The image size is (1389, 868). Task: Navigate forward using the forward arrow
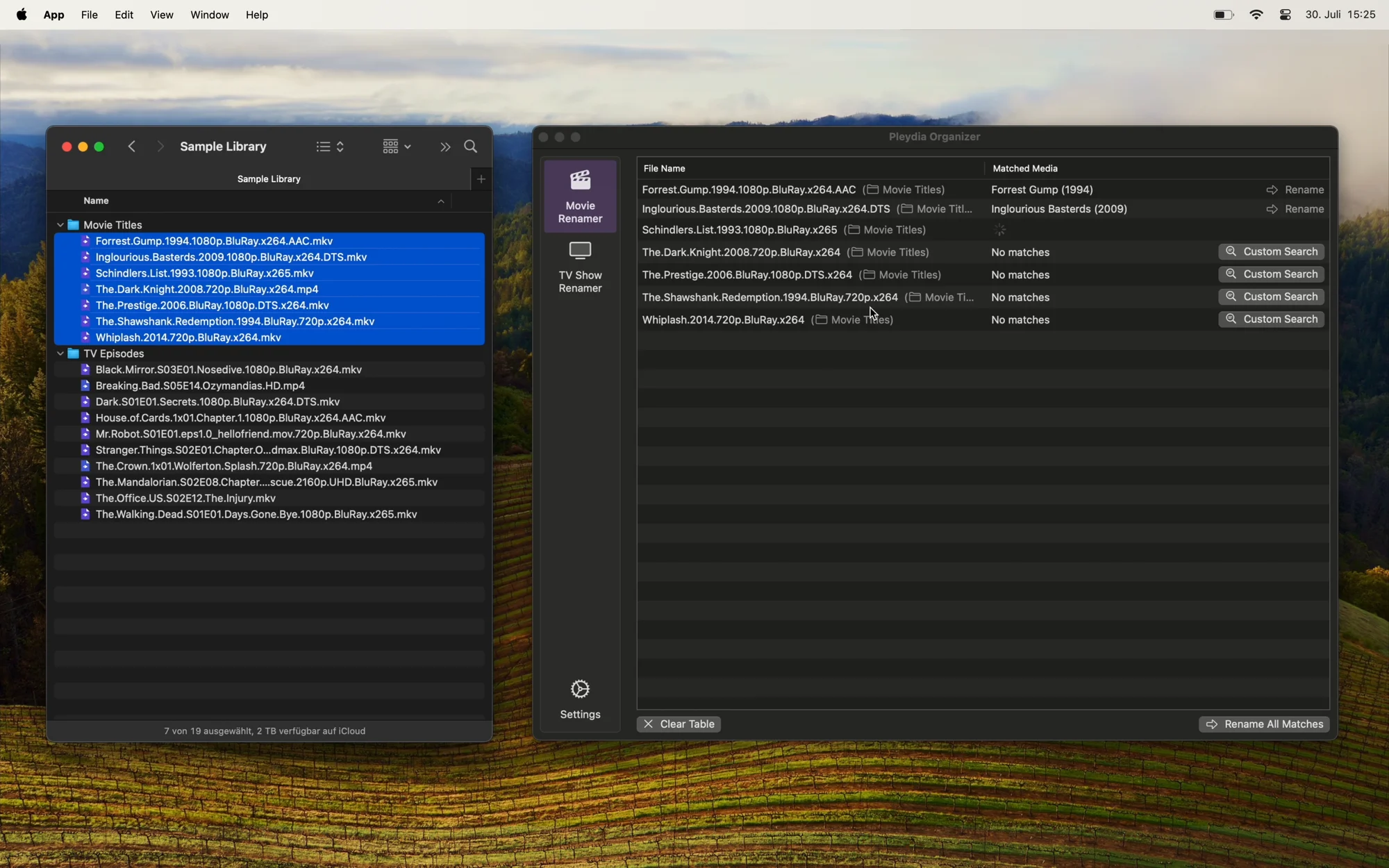pos(160,147)
